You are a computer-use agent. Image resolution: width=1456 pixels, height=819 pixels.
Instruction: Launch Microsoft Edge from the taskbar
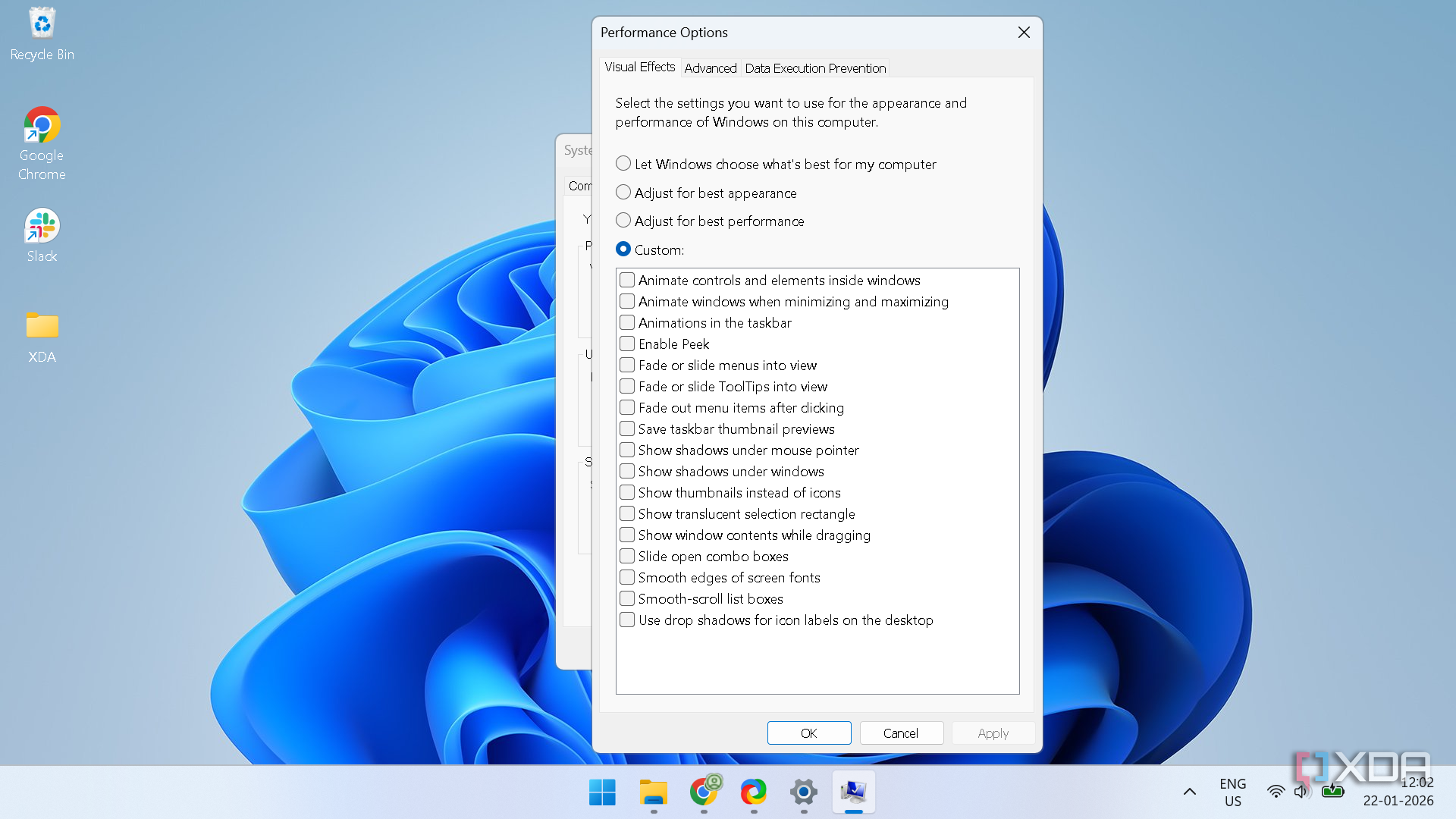pyautogui.click(x=754, y=792)
